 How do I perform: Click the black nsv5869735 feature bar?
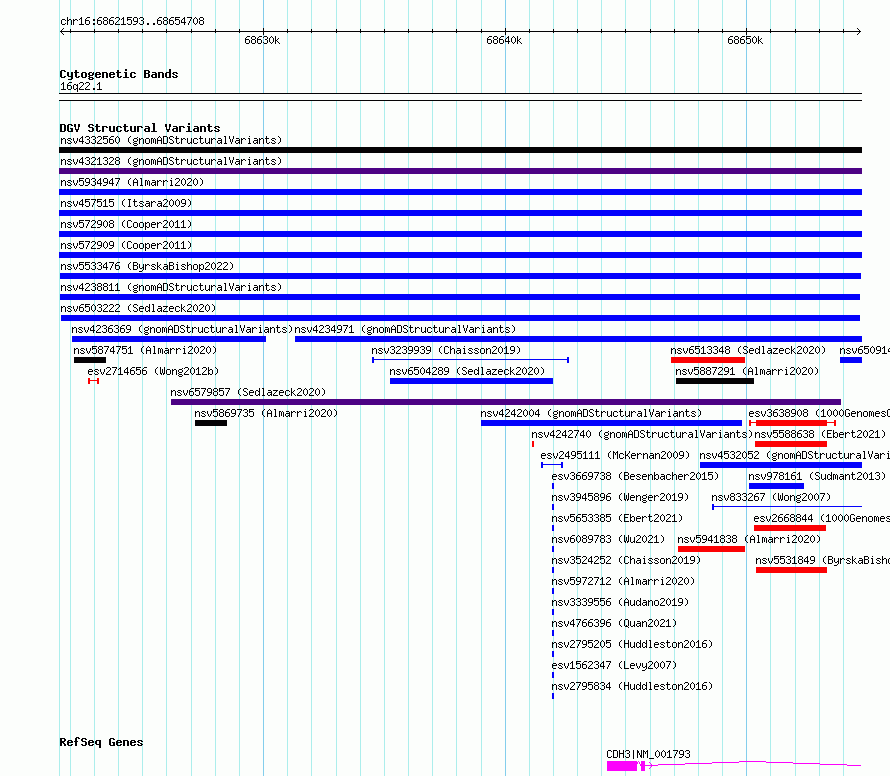211,423
